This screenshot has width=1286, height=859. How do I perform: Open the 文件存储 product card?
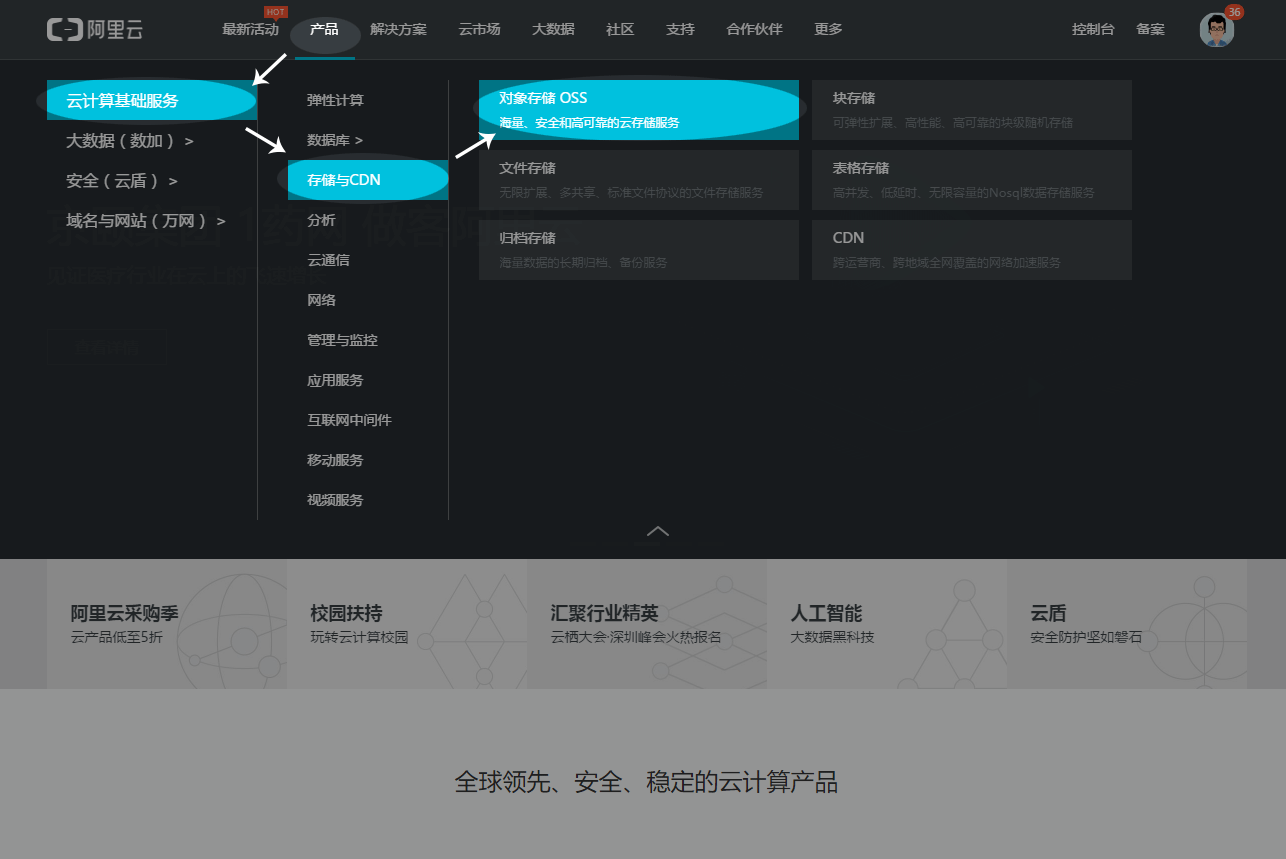pyautogui.click(x=639, y=180)
